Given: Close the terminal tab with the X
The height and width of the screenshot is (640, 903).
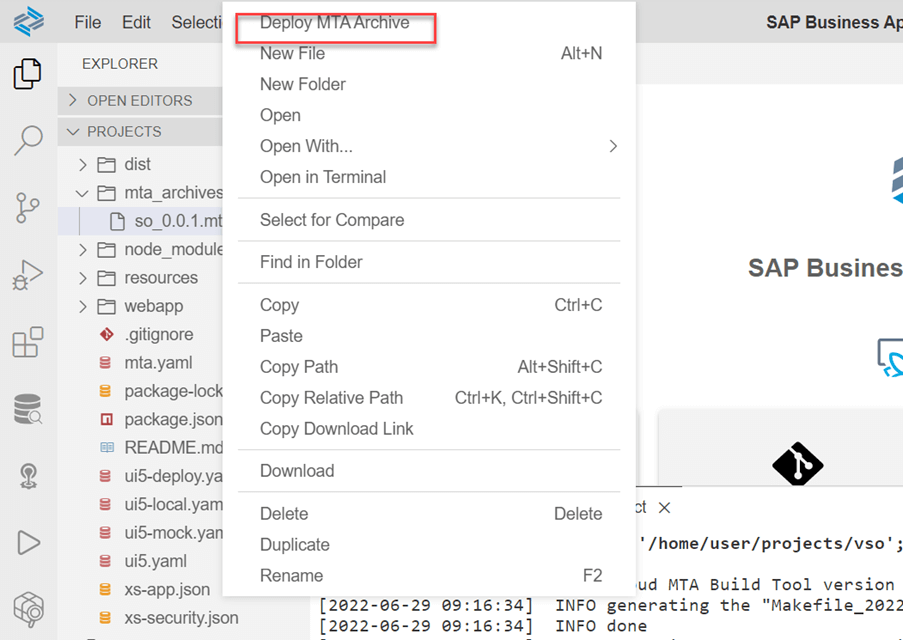Looking at the screenshot, I should [x=665, y=508].
